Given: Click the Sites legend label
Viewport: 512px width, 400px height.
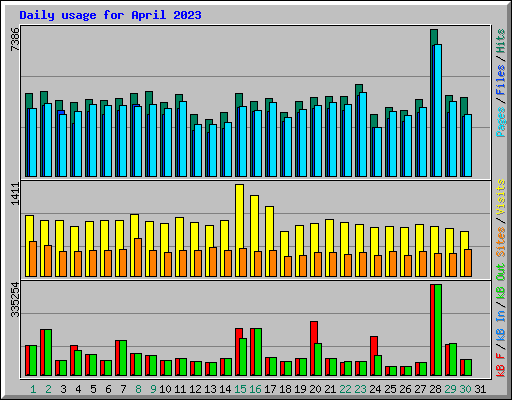Looking at the screenshot, I should pyautogui.click(x=501, y=242).
